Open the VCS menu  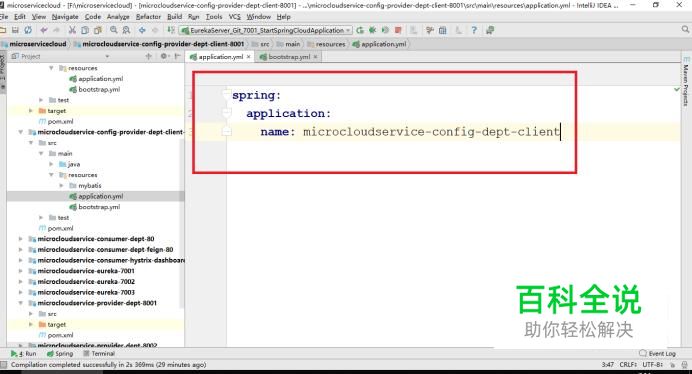(x=234, y=17)
